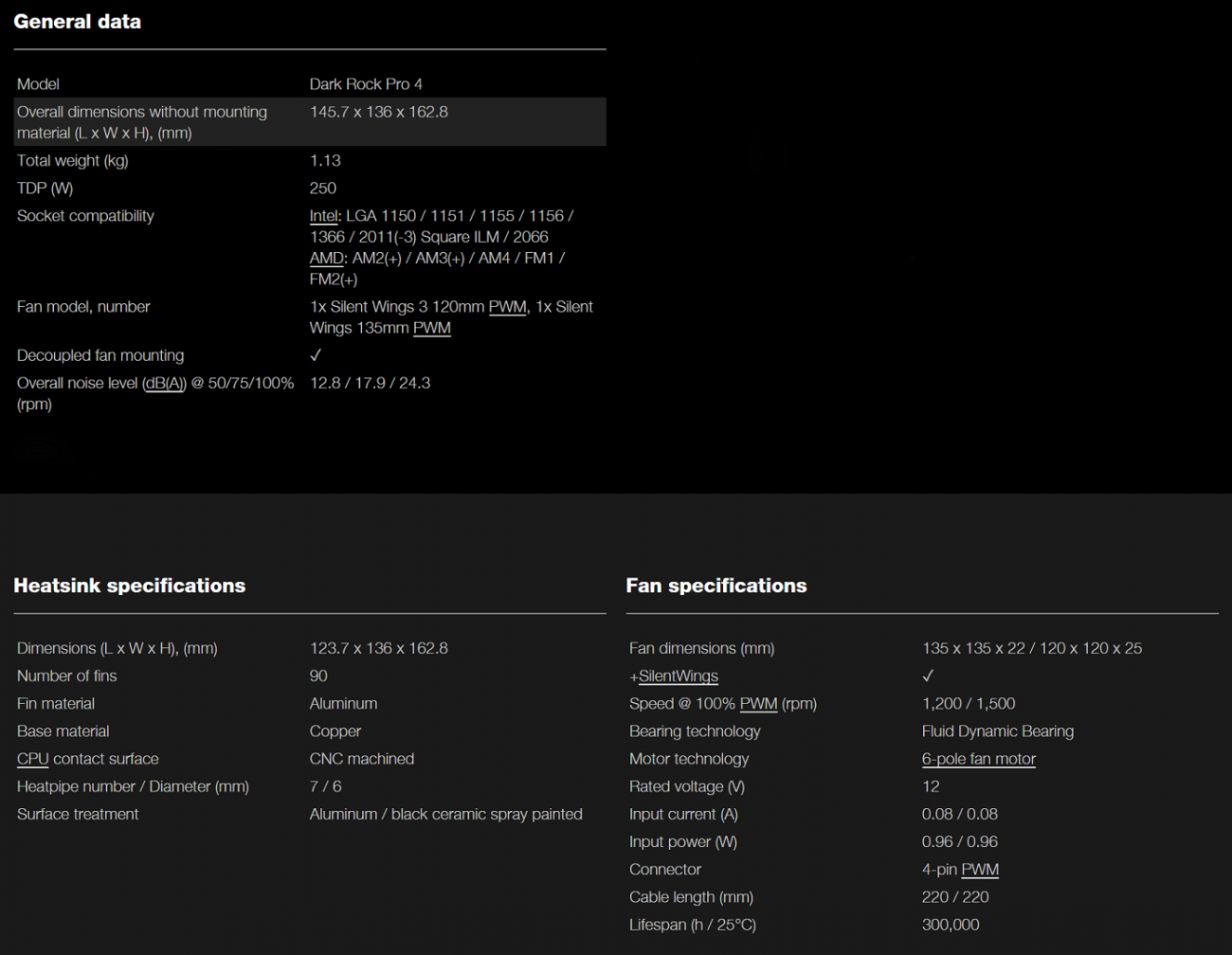The image size is (1232, 955).
Task: Click the underlined AMD link in Socket compatibility
Action: click(326, 258)
